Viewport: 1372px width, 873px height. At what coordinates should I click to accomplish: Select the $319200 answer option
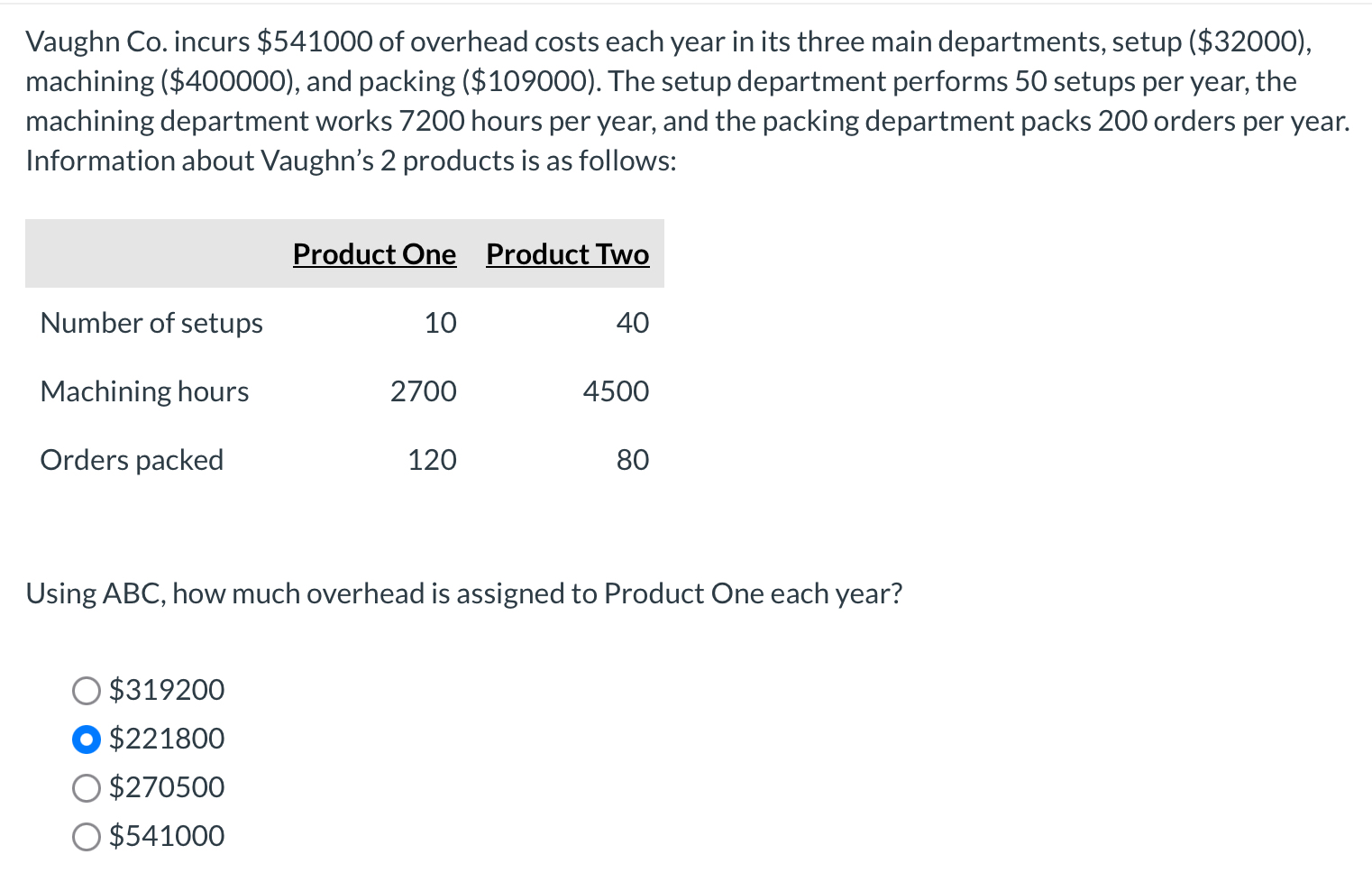(x=86, y=690)
